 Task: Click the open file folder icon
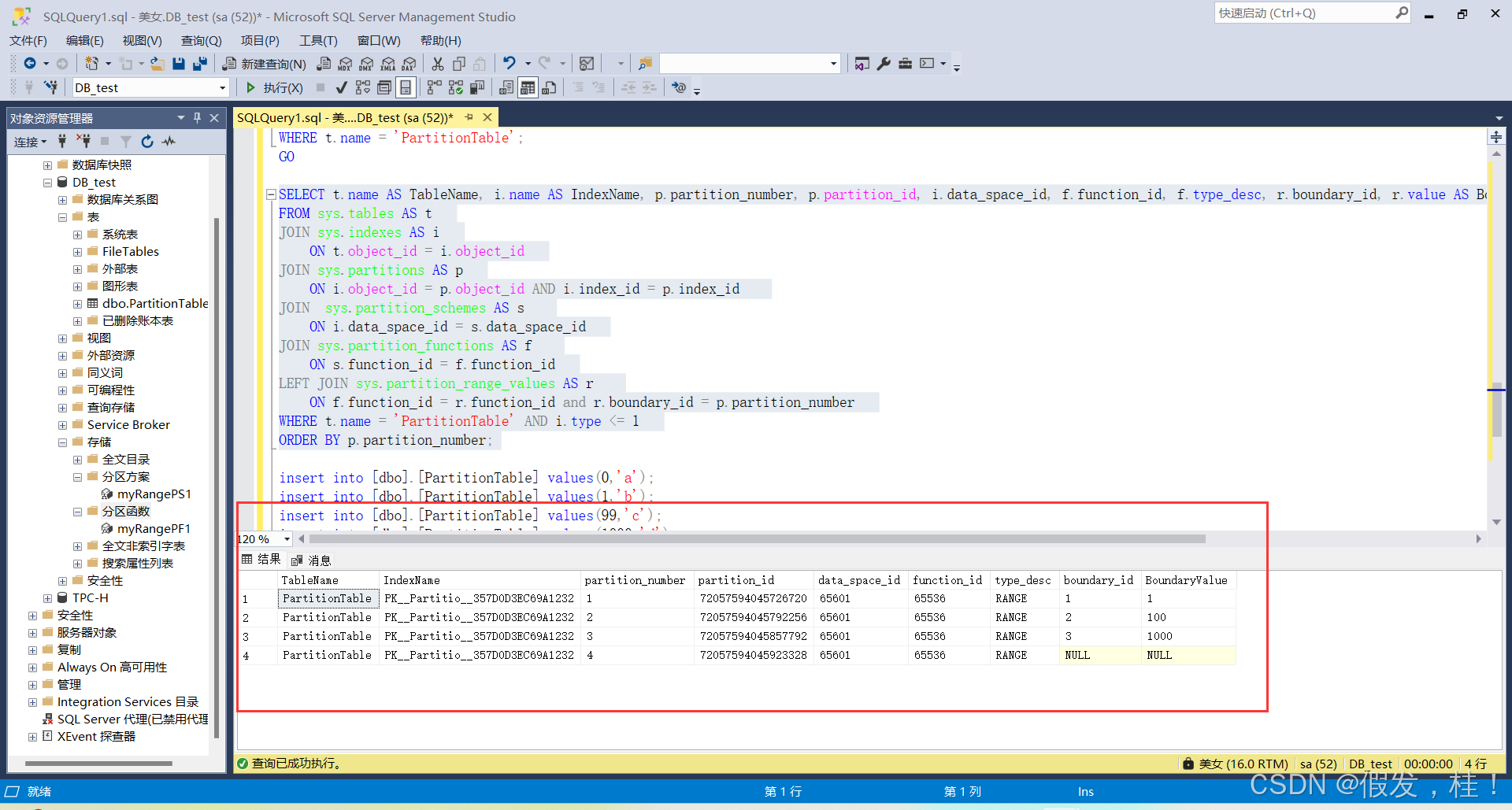coord(157,64)
